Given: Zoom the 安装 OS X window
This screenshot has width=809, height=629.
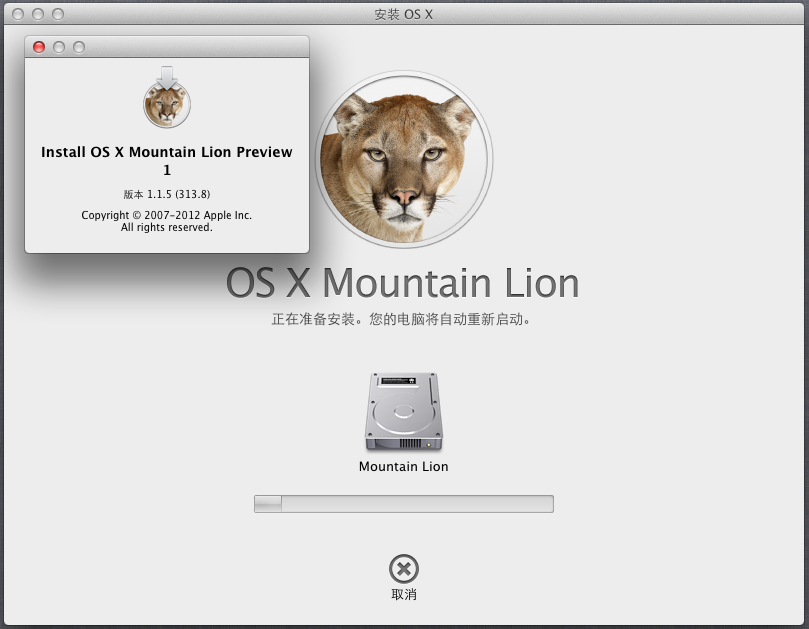Looking at the screenshot, I should coord(58,14).
